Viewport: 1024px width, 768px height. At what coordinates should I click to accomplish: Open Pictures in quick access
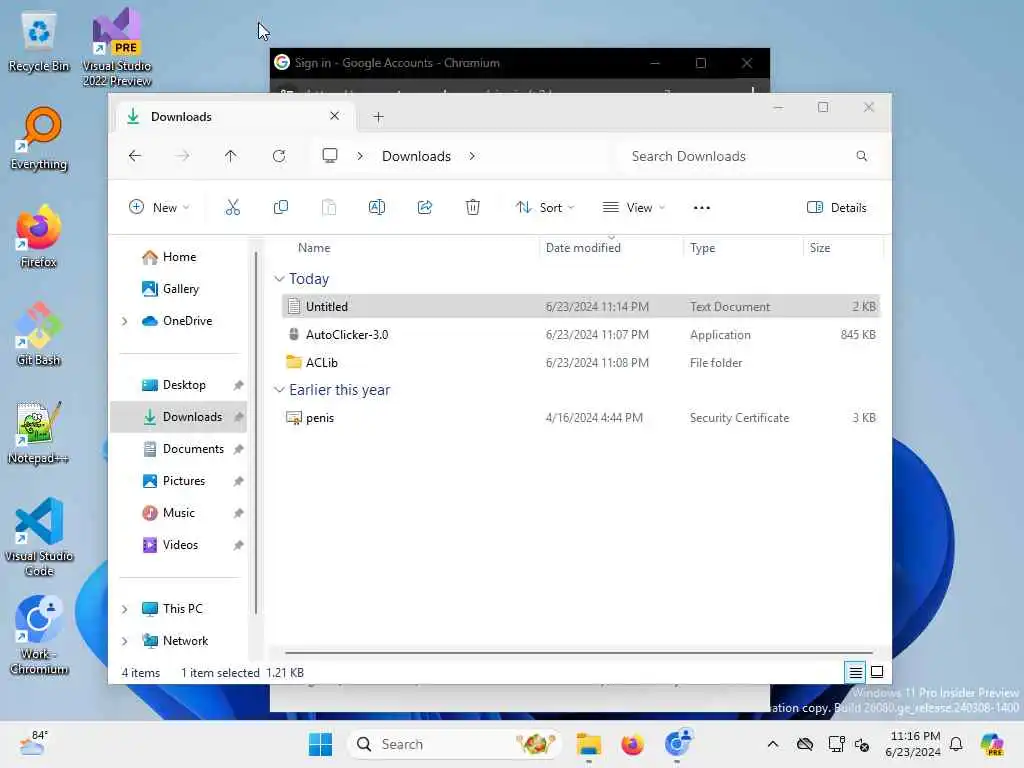pyautogui.click(x=178, y=481)
